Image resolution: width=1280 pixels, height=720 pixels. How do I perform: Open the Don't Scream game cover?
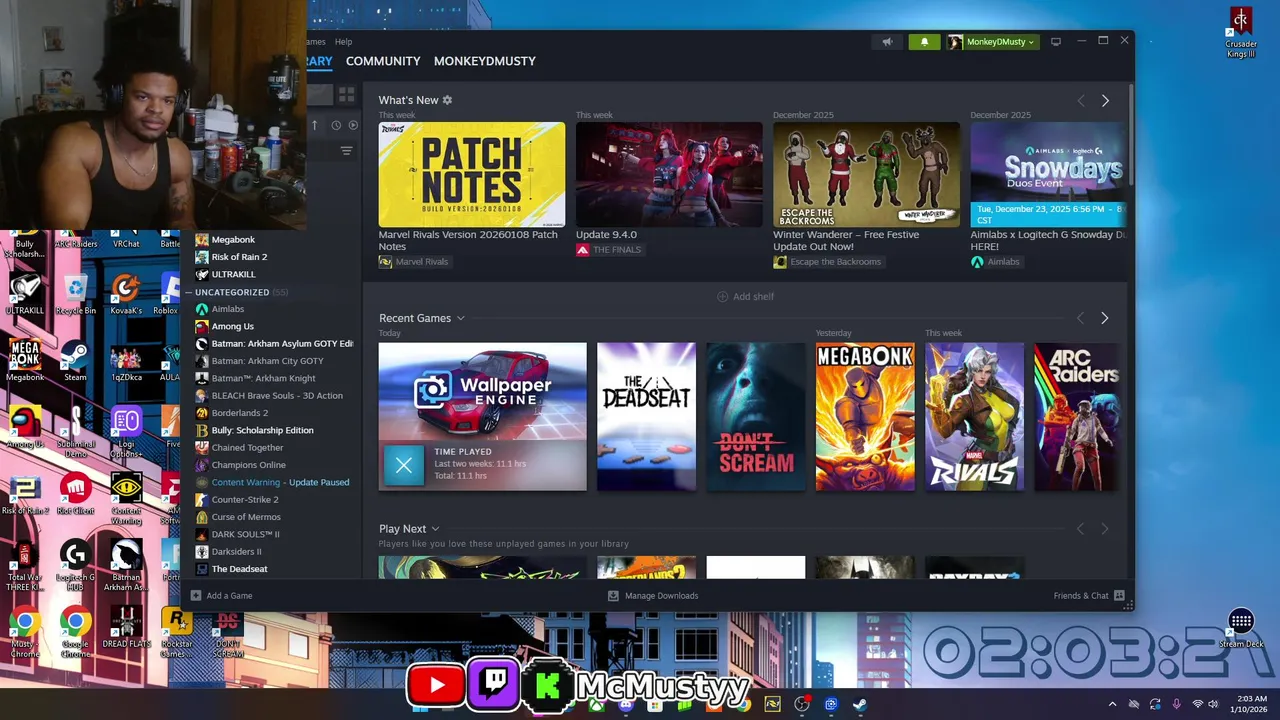[755, 417]
